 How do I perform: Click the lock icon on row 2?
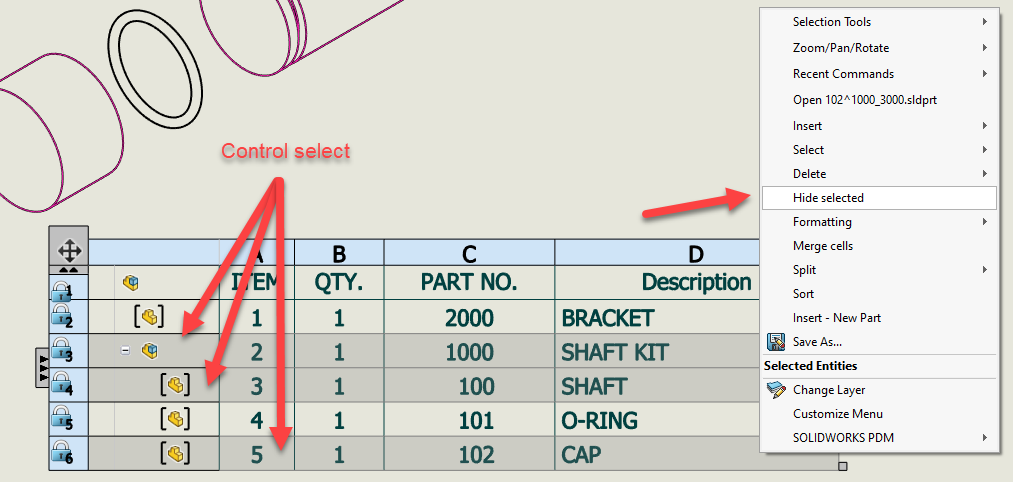[61, 317]
